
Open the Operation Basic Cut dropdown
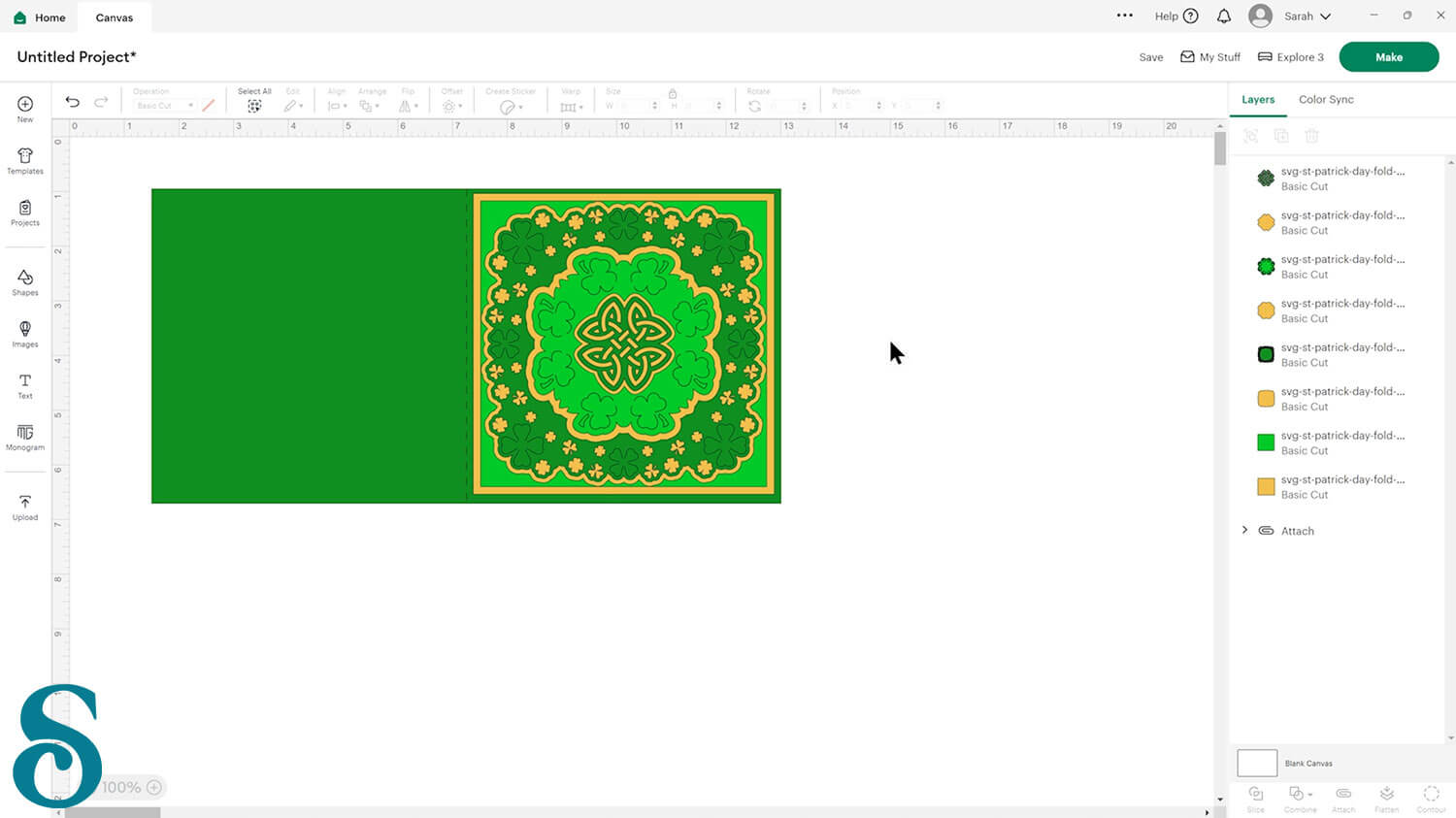click(164, 105)
